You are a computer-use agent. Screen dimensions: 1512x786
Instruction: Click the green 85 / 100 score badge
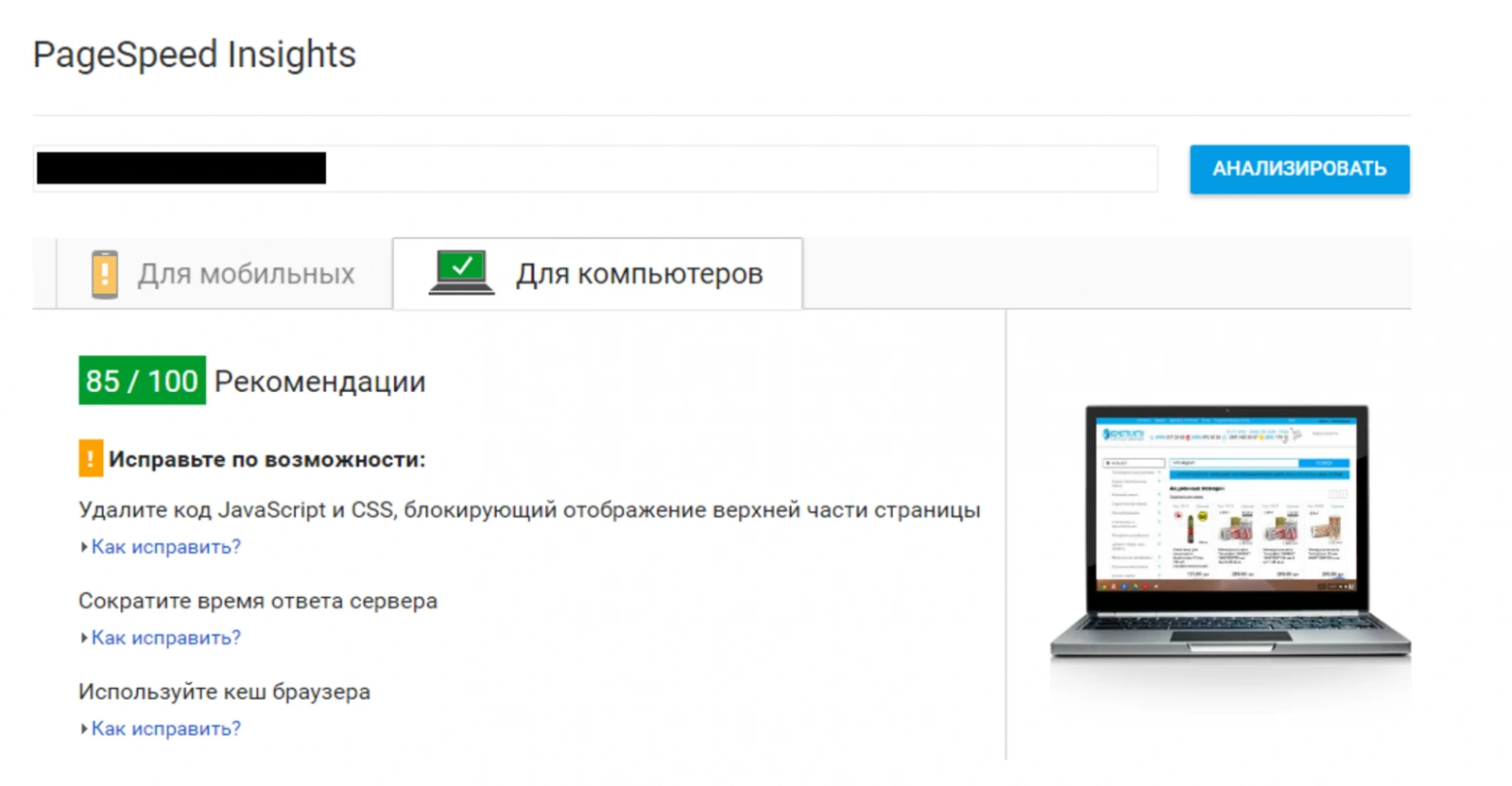coord(142,381)
